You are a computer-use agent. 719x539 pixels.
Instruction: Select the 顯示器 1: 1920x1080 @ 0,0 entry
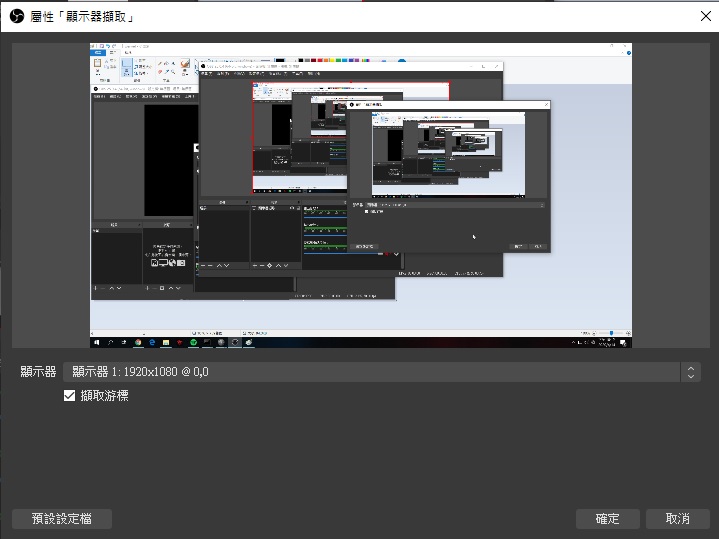[x=140, y=372]
